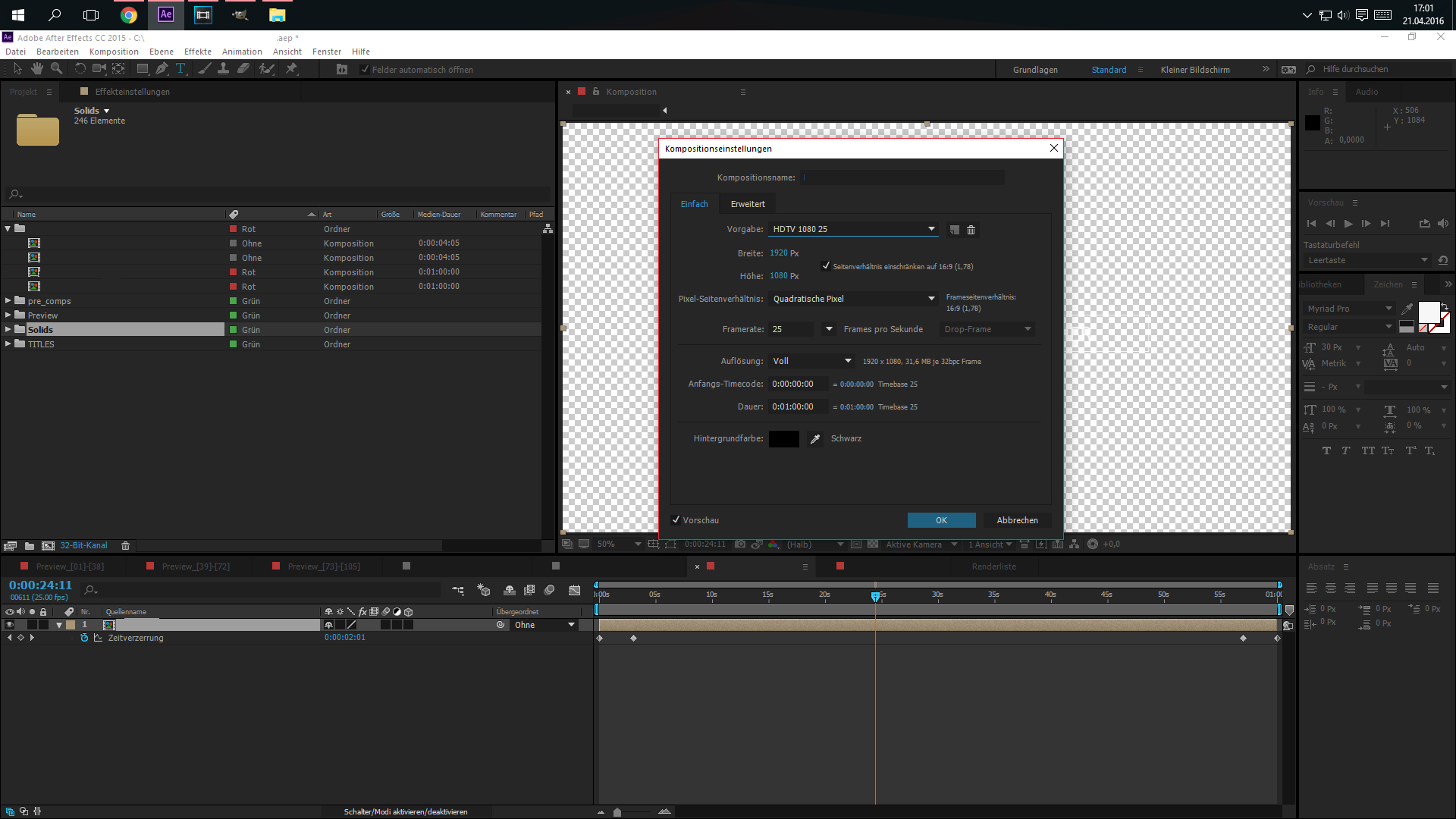Viewport: 1456px width, 819px height.
Task: Select the Puppet Pin tool
Action: (291, 69)
